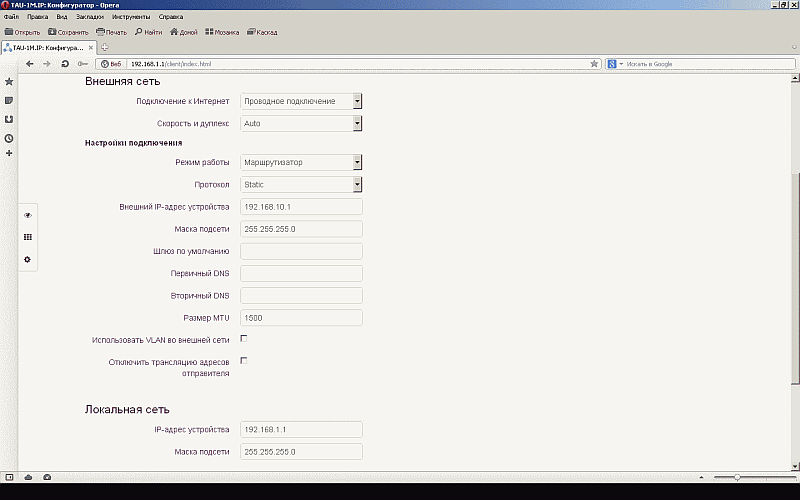Open the closed tabs arrow at tab bar end

click(794, 47)
